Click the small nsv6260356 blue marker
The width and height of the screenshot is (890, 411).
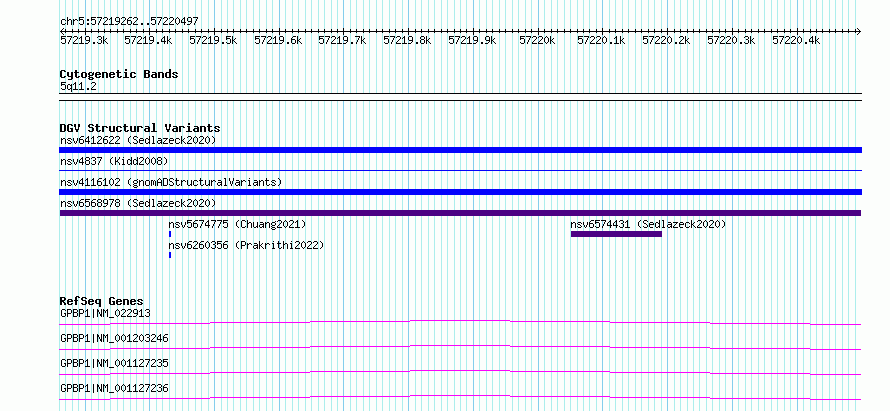(170, 255)
